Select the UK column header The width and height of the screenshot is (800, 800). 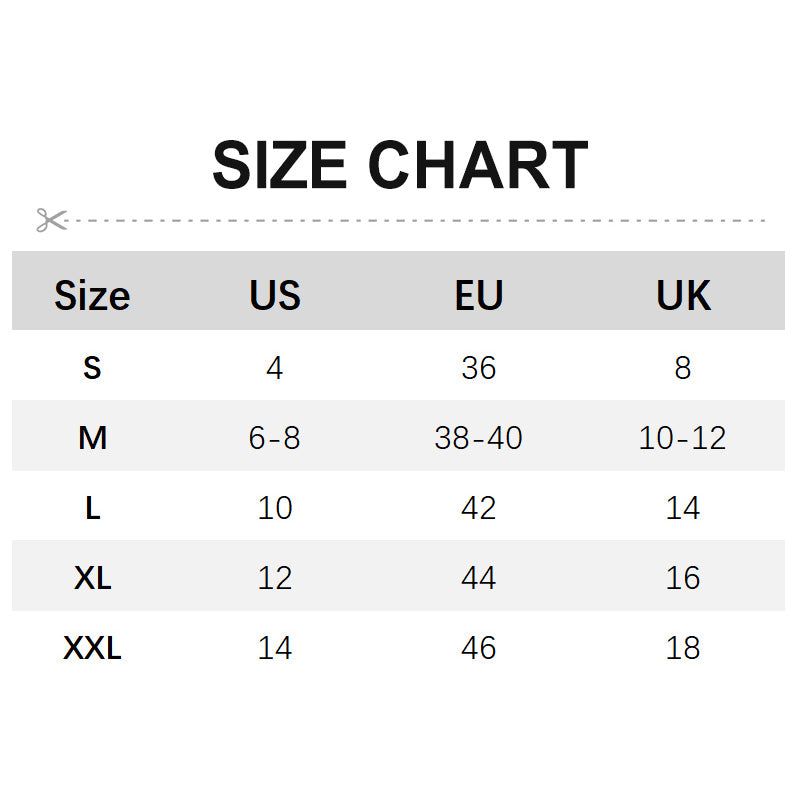tap(683, 296)
